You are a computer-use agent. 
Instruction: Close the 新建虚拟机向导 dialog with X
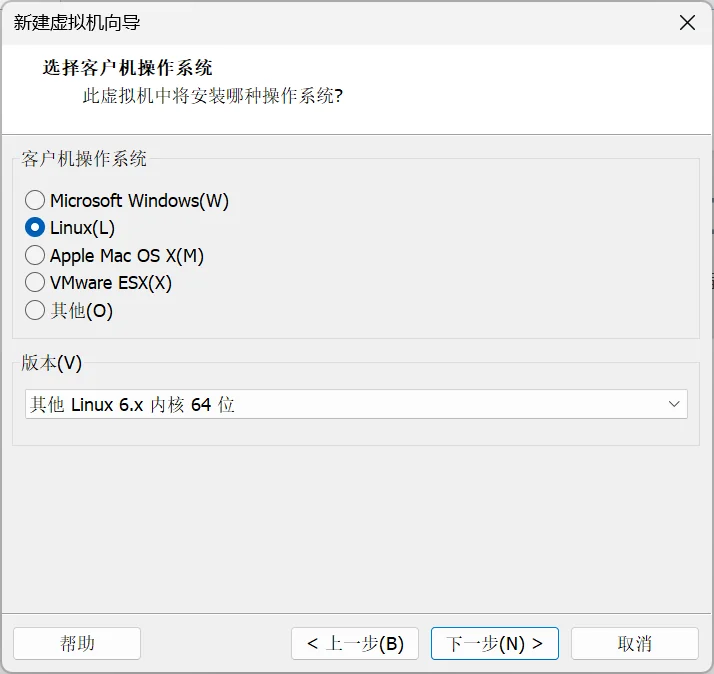pos(687,22)
